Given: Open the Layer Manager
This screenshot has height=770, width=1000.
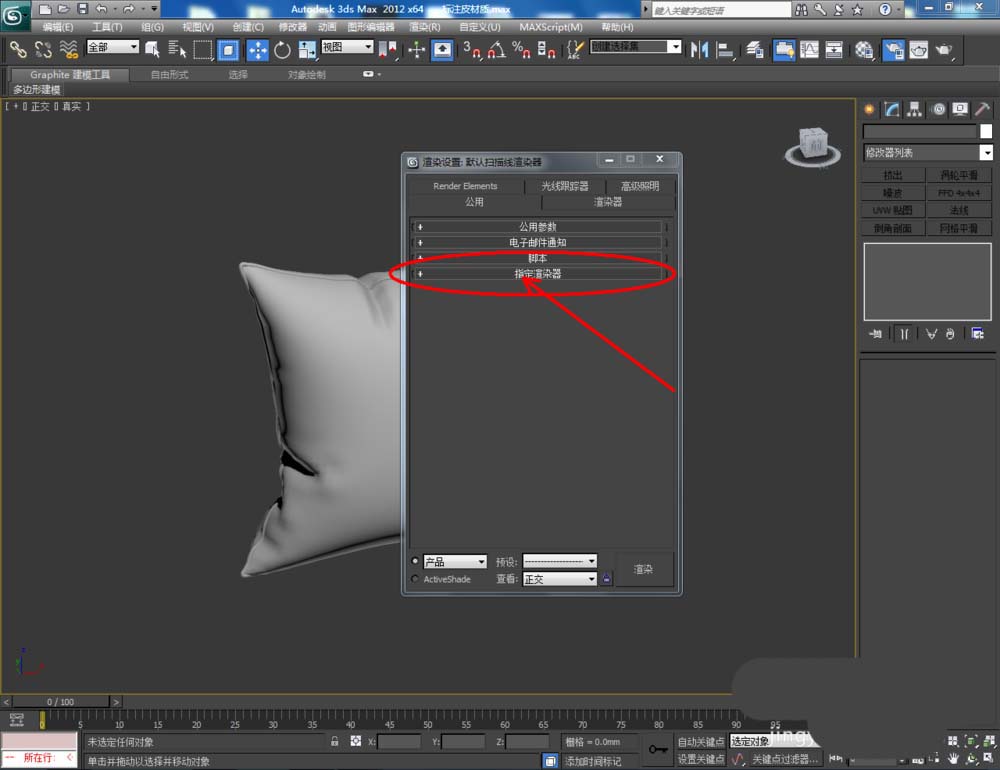Looking at the screenshot, I should coord(755,50).
